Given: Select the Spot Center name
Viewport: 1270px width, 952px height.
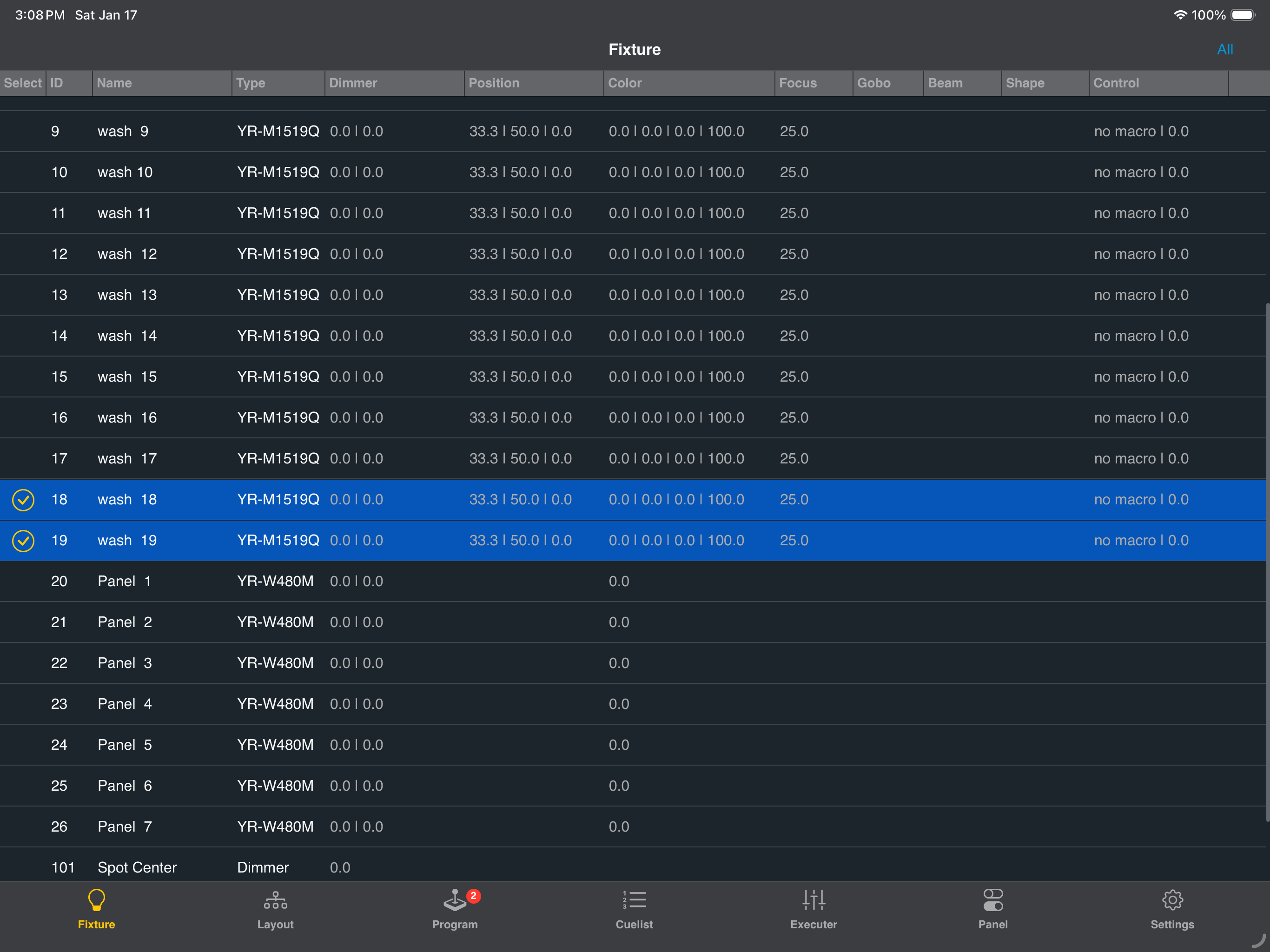Looking at the screenshot, I should click(137, 867).
